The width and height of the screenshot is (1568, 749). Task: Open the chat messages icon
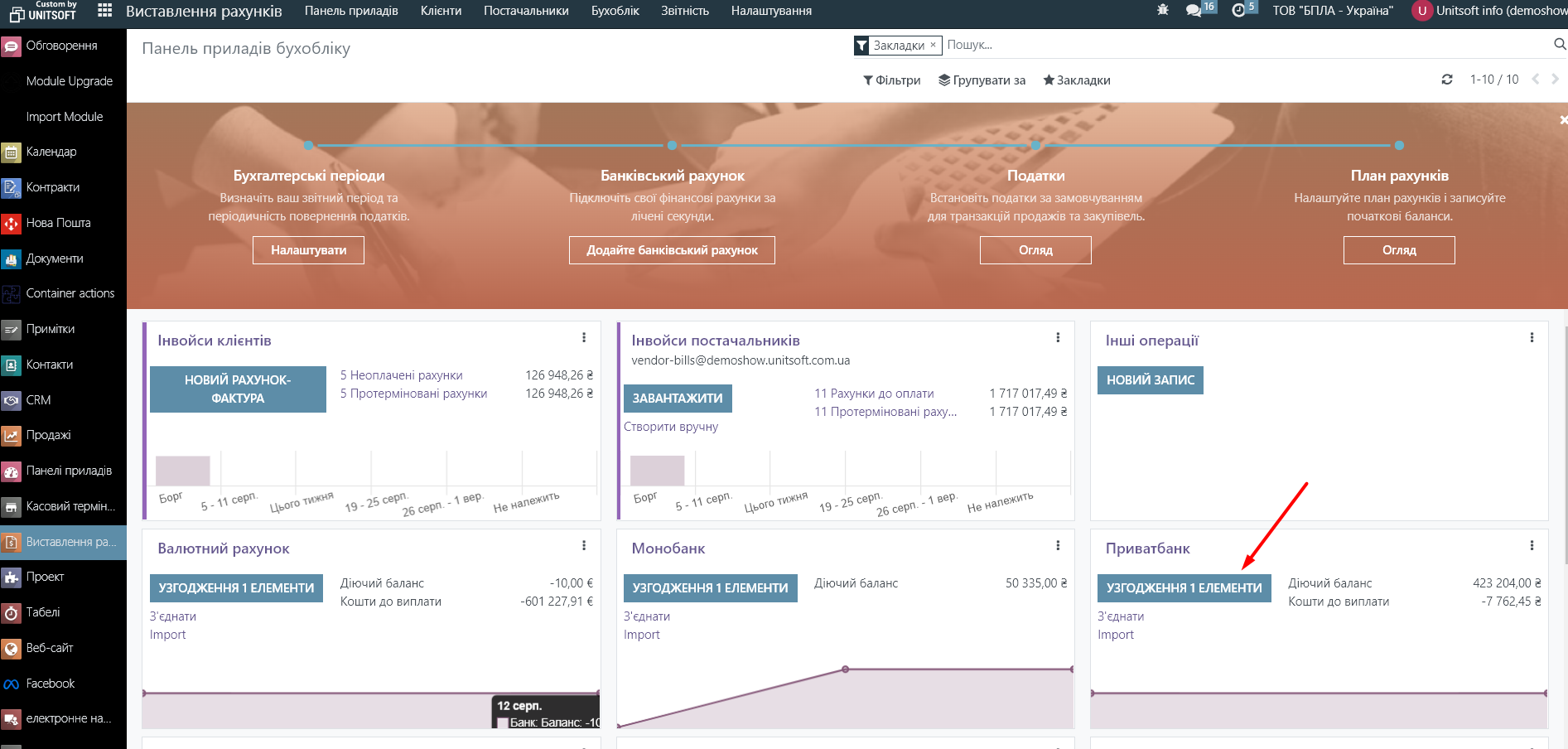pyautogui.click(x=1194, y=11)
